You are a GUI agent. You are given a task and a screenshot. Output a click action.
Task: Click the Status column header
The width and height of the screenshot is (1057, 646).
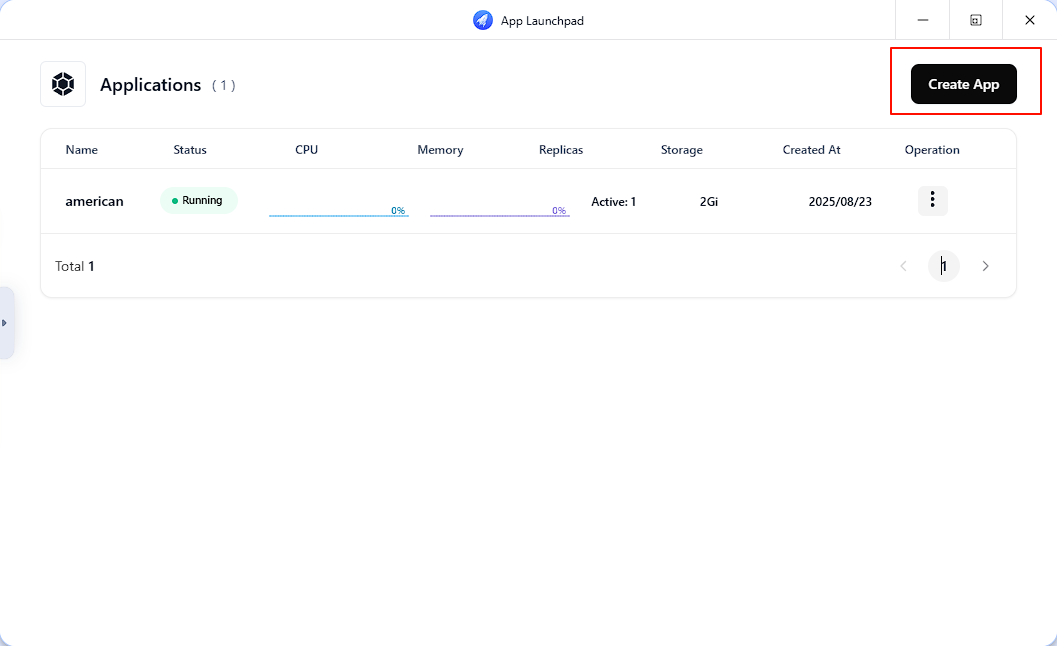[x=190, y=150]
